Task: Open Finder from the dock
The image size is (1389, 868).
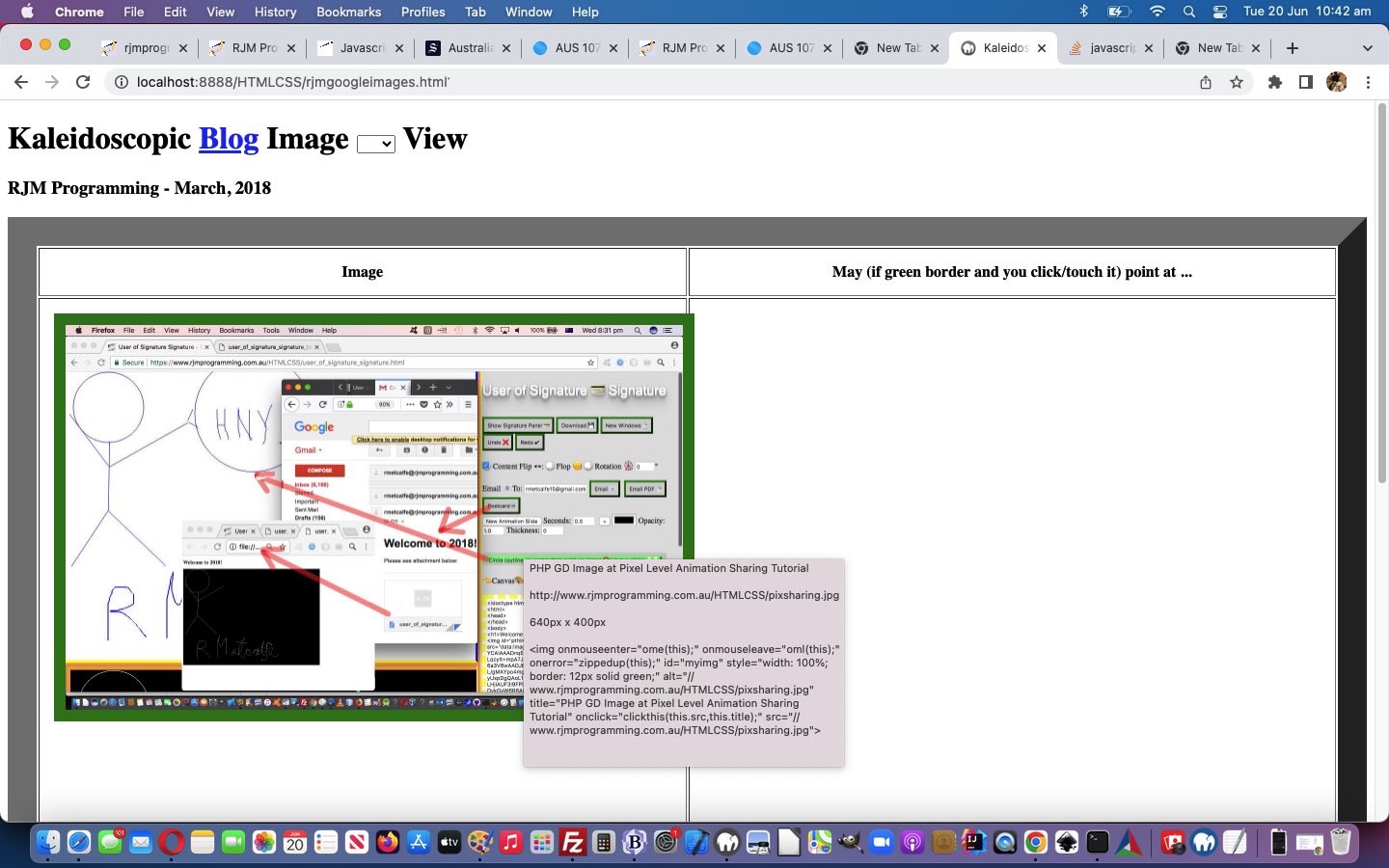Action: tap(48, 842)
